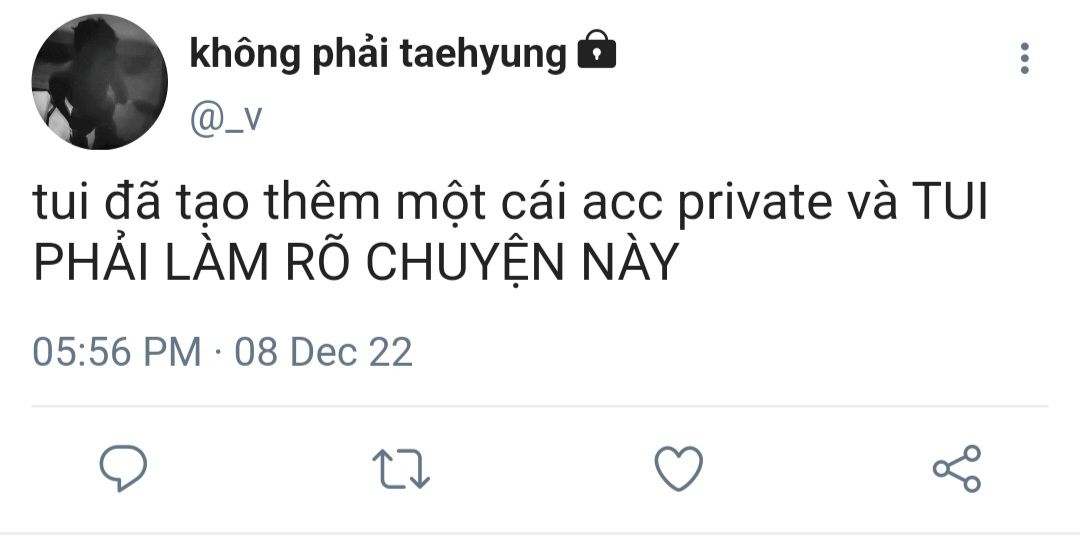Click the date '08 Dec 22'
This screenshot has height=543, width=1080.
323,352
